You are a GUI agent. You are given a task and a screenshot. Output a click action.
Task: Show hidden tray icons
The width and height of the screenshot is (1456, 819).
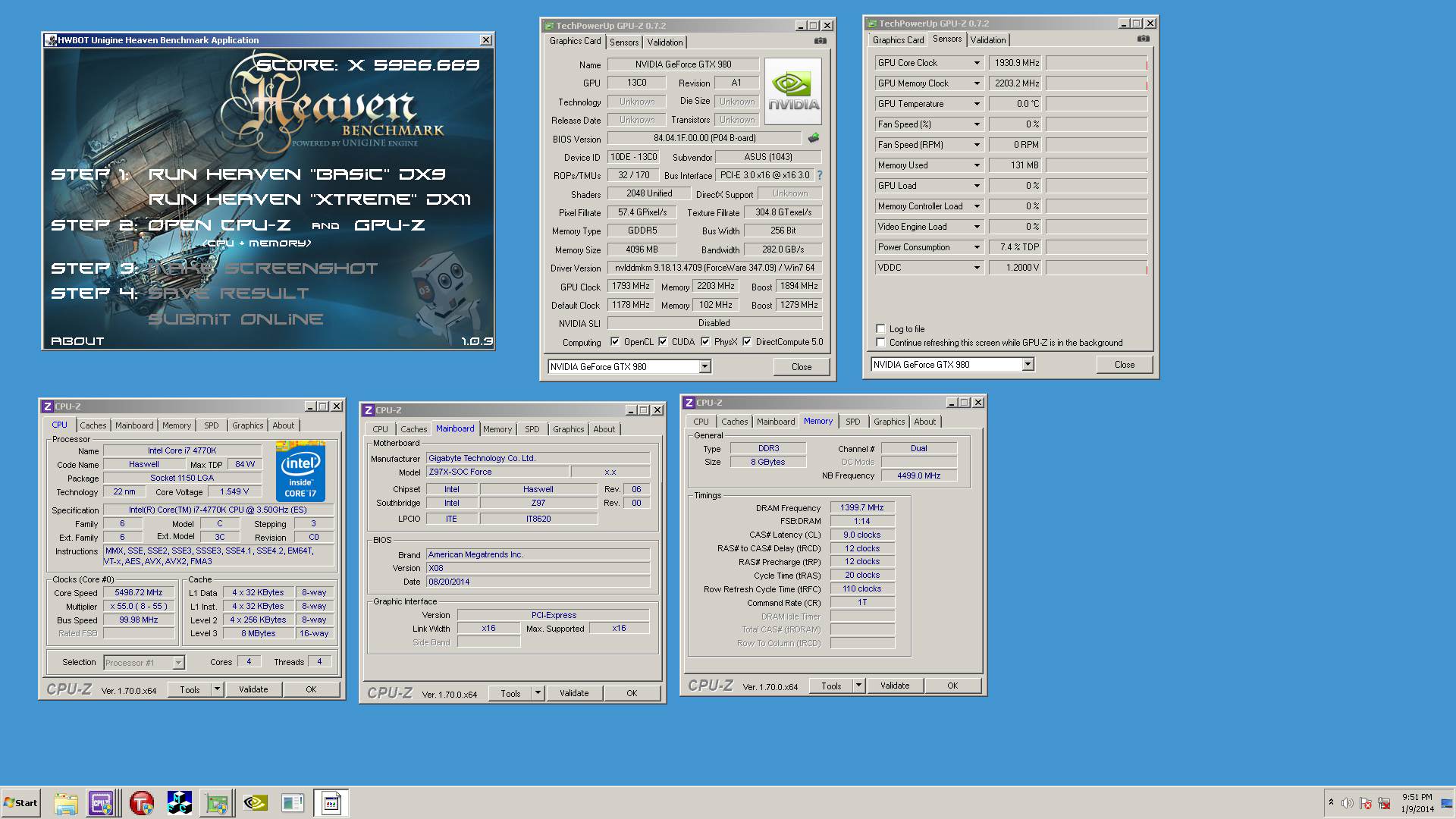[x=1331, y=802]
